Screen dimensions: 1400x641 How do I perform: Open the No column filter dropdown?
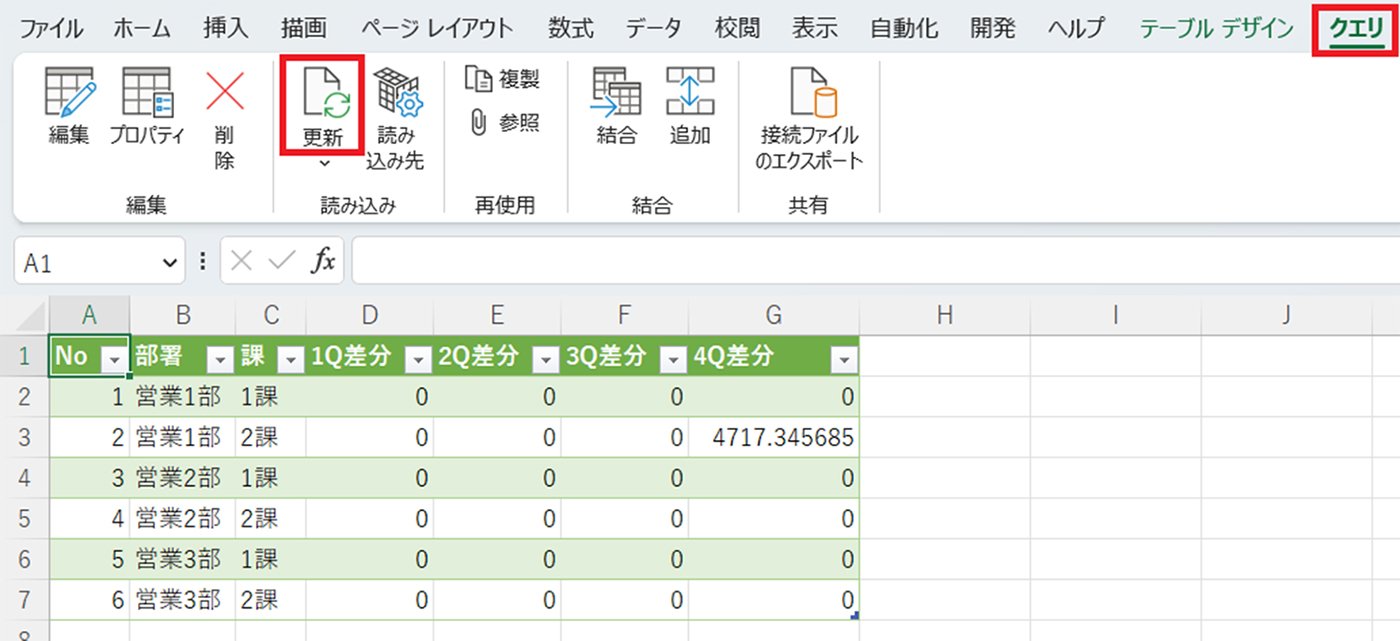tap(115, 359)
